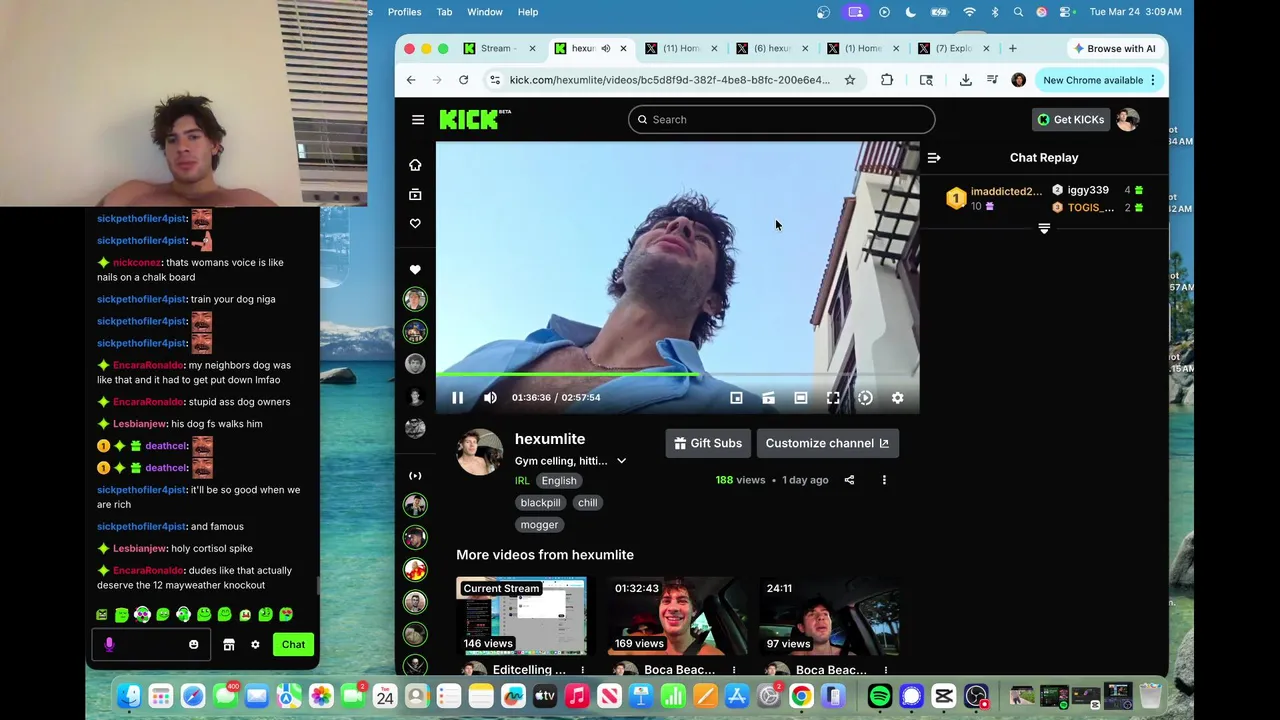Click the hexumlite channel name

[x=550, y=439]
